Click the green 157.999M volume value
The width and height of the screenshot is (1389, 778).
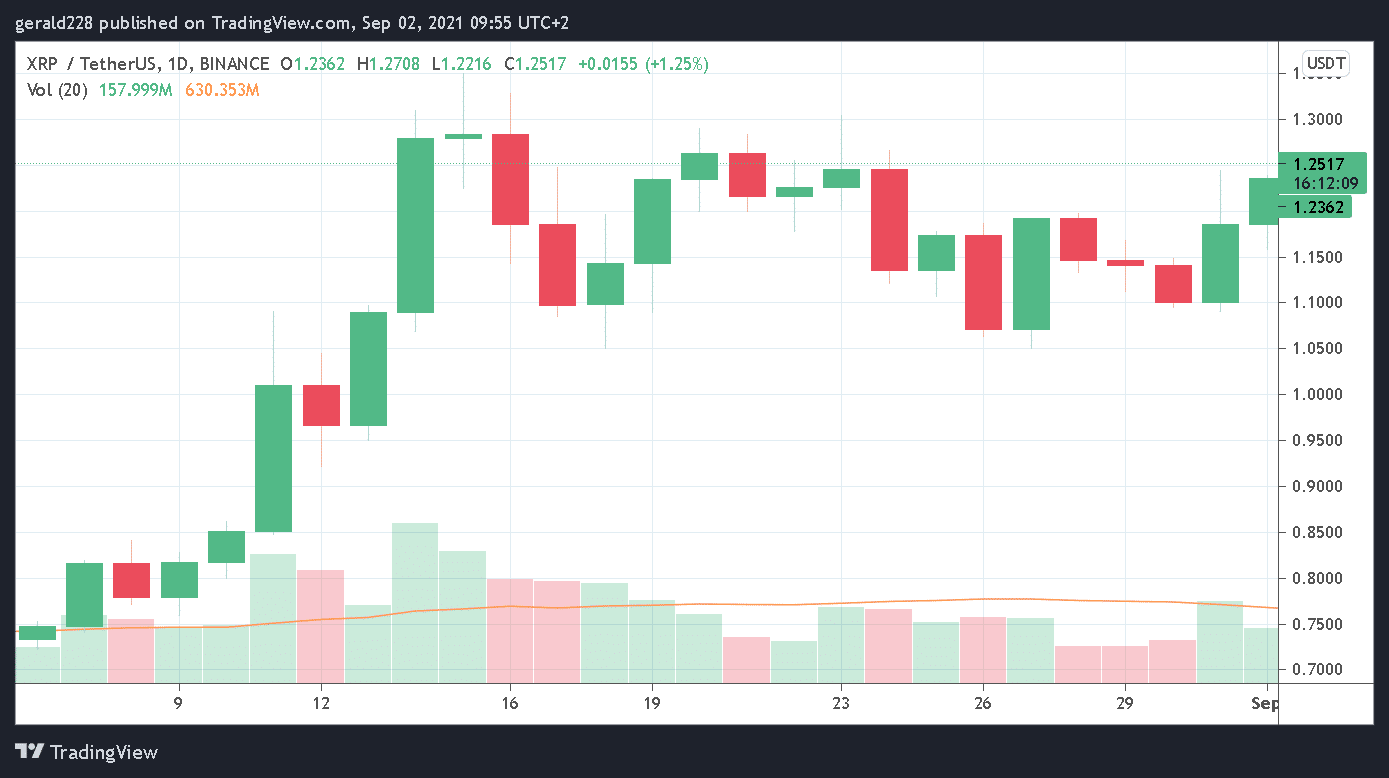click(x=136, y=90)
